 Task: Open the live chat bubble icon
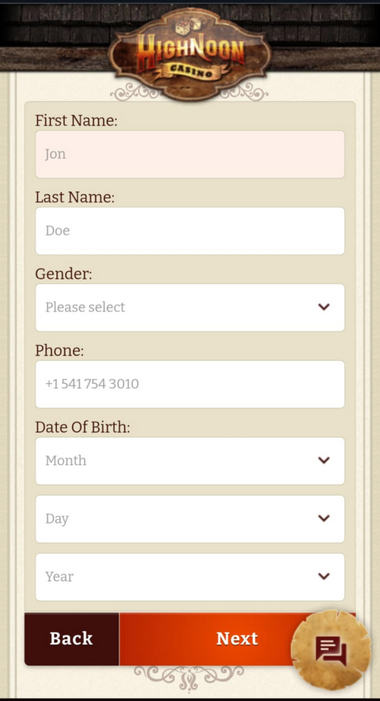click(331, 650)
